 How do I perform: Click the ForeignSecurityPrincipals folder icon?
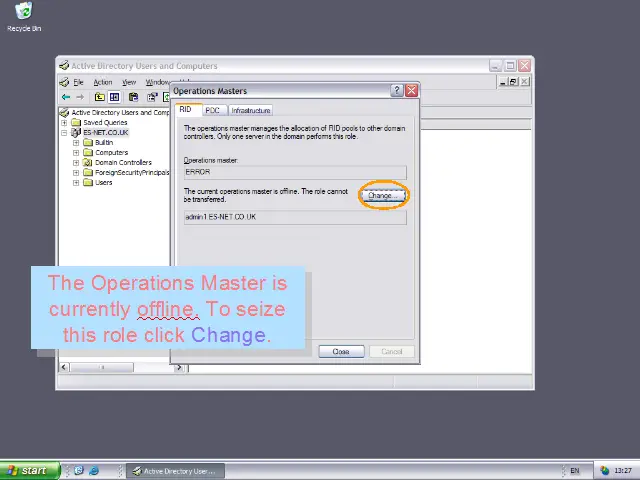(x=88, y=172)
